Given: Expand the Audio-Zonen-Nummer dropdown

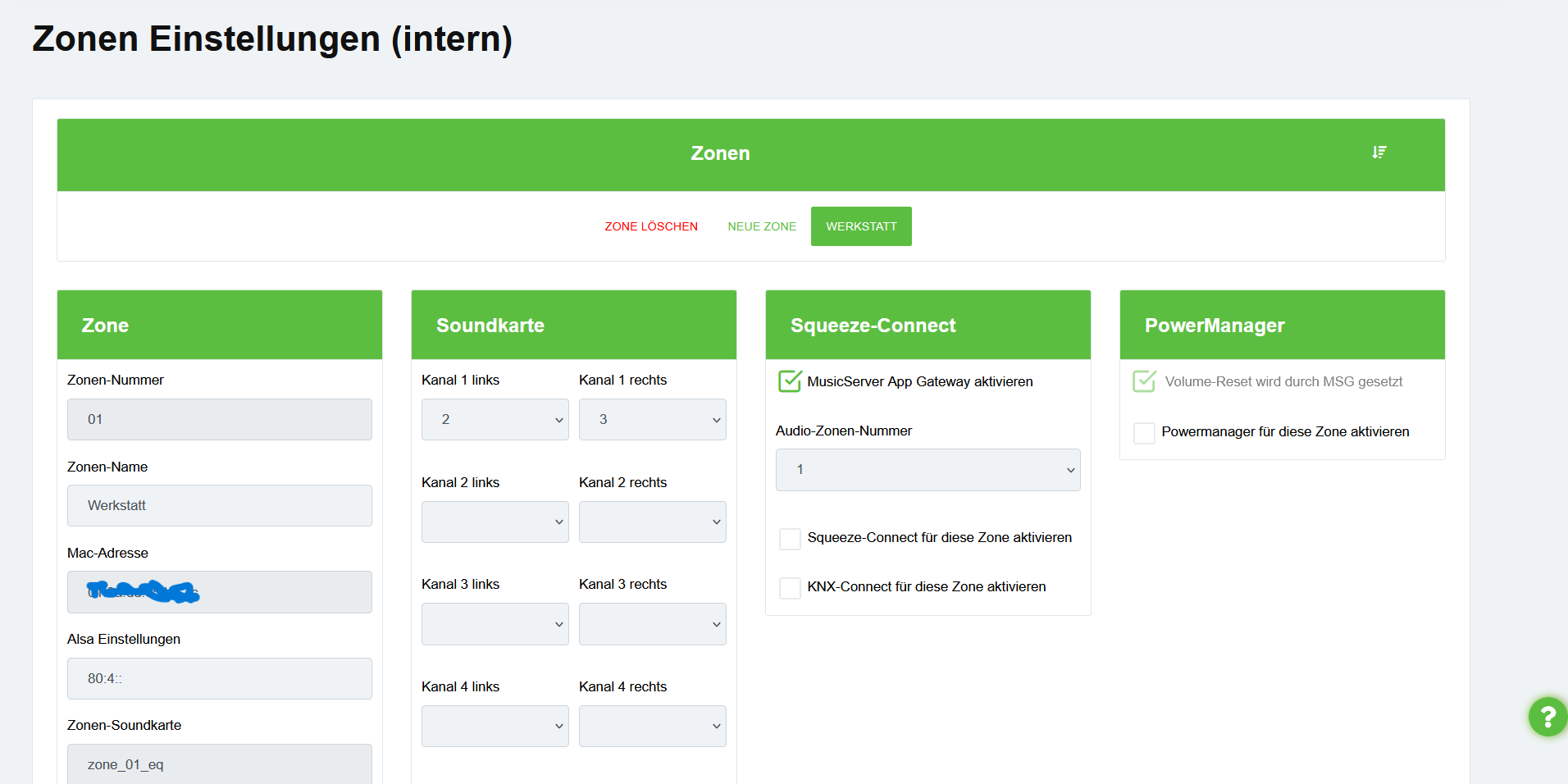Looking at the screenshot, I should point(928,470).
